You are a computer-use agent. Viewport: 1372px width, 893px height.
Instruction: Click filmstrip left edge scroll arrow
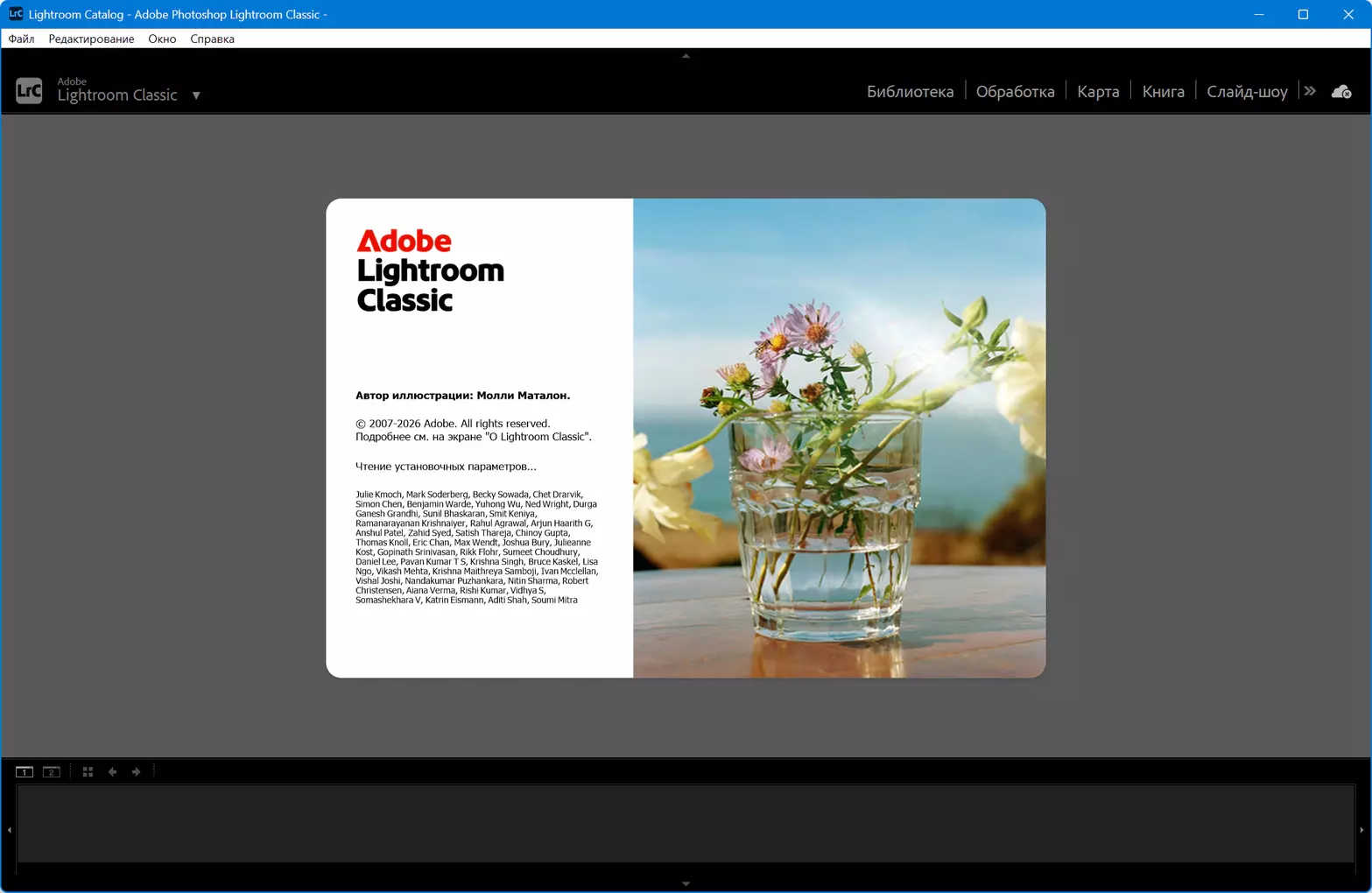point(9,829)
